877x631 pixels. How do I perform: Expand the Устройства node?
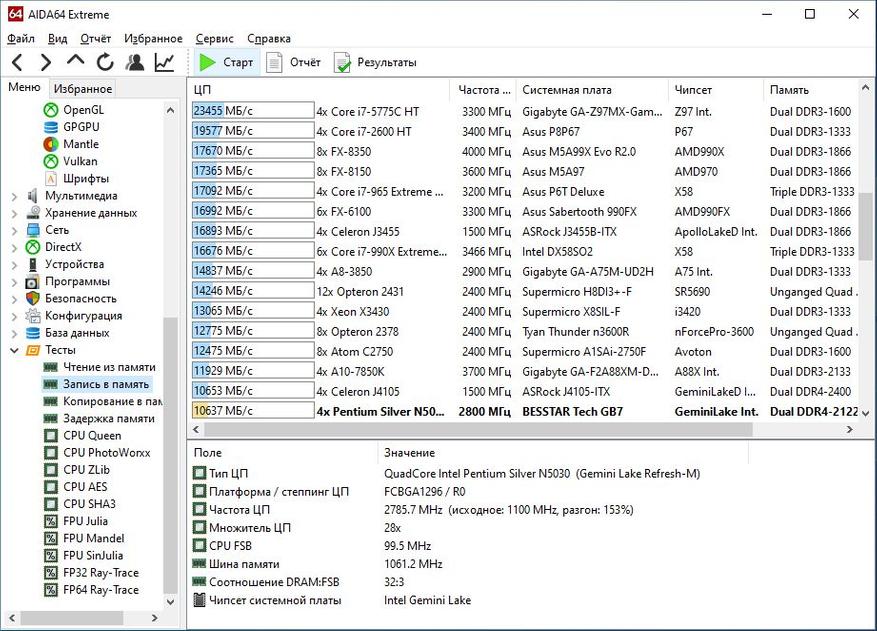[x=14, y=265]
